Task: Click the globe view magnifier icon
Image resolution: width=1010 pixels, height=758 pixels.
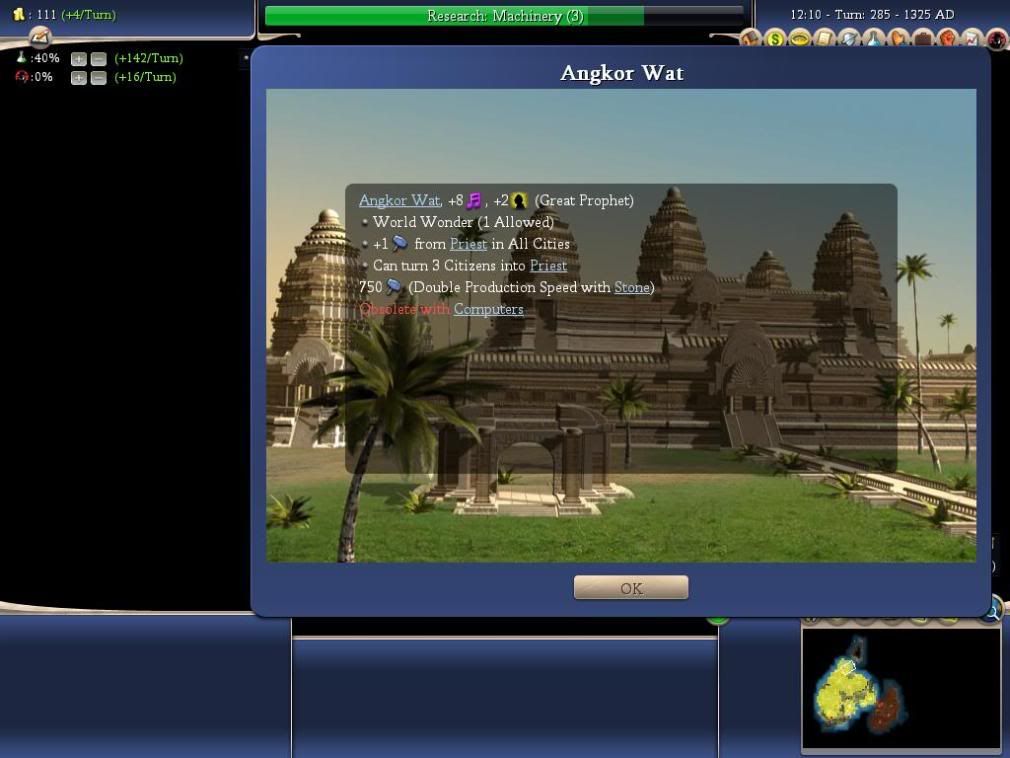Action: 993,609
